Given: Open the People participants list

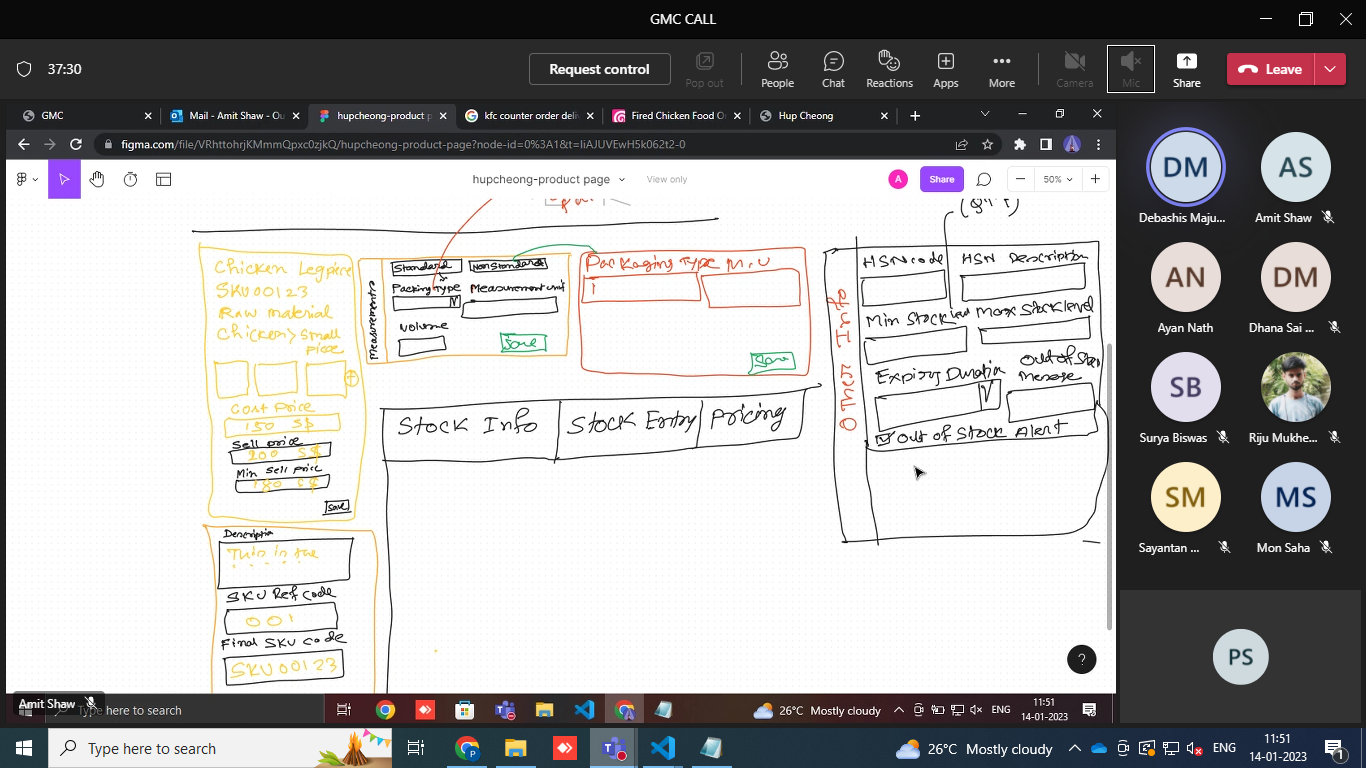Looking at the screenshot, I should coord(777,69).
